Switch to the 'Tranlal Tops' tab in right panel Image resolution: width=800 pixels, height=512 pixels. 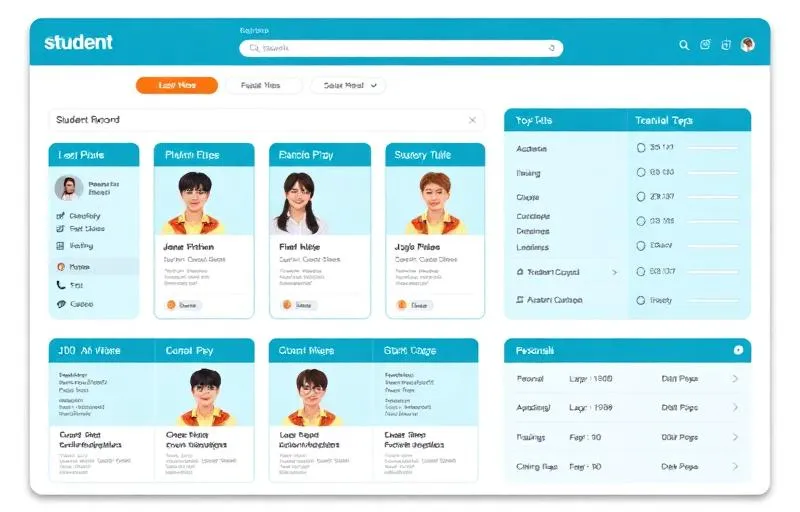click(689, 120)
